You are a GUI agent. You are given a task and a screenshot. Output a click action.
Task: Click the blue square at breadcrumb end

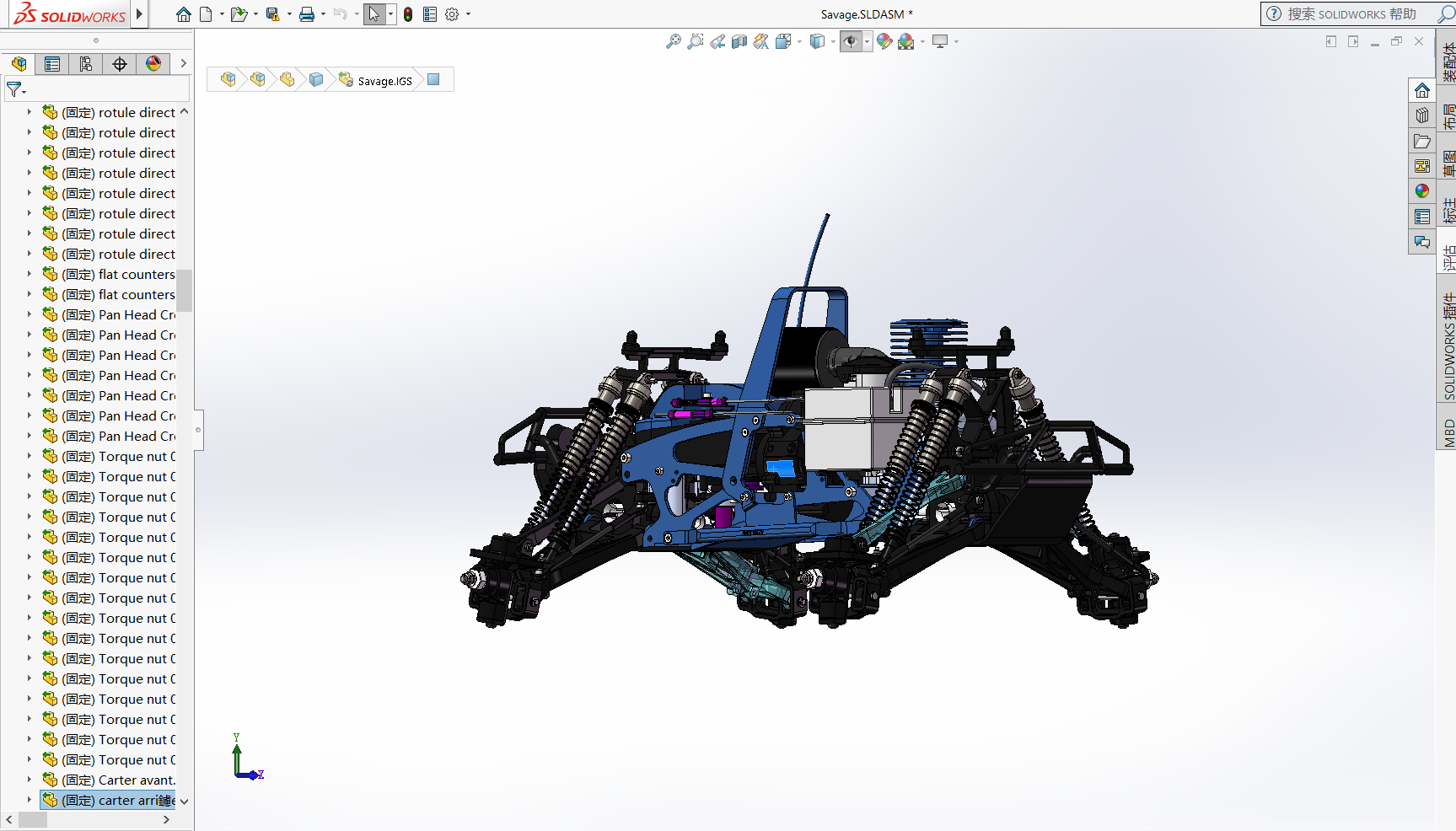[433, 79]
